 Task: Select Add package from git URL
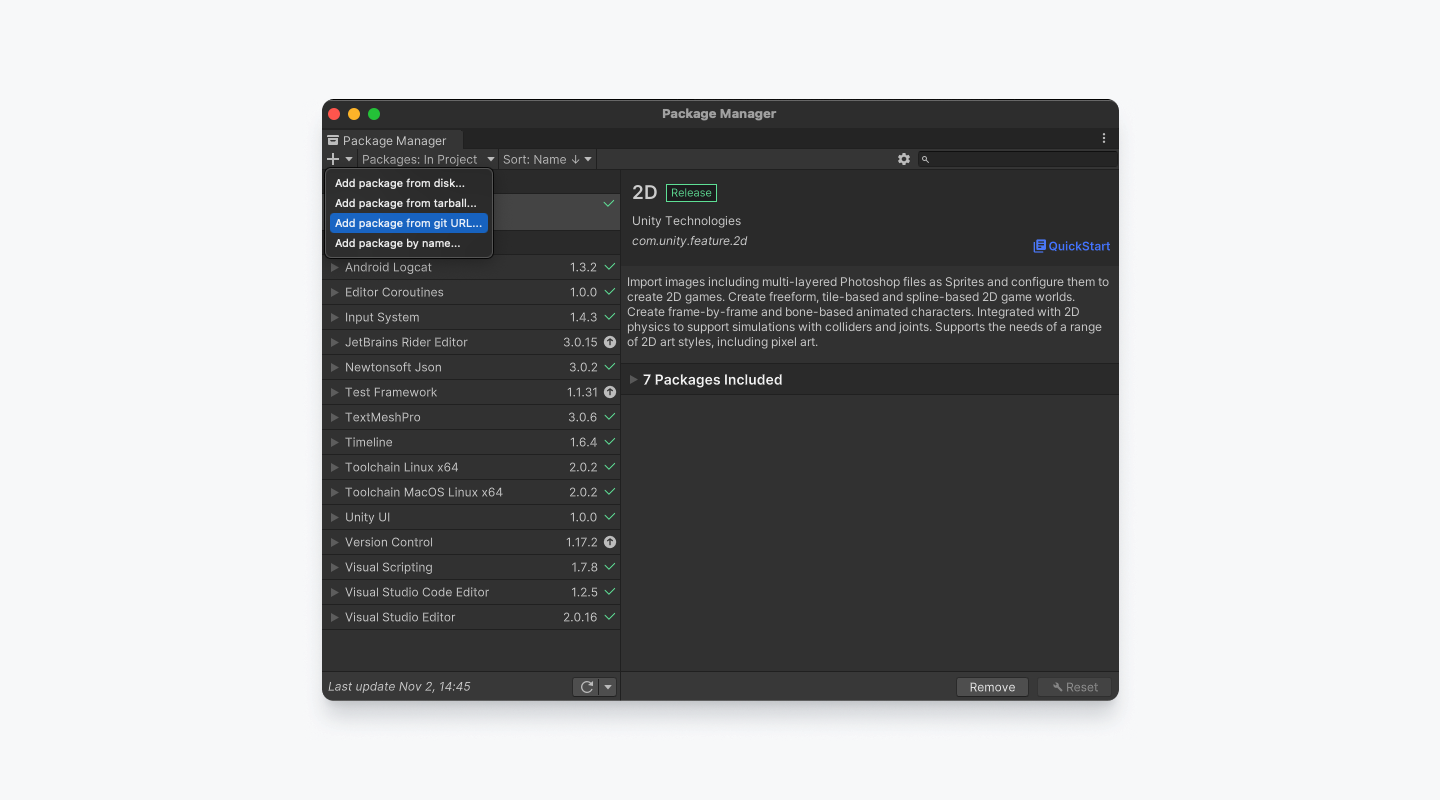tap(409, 223)
